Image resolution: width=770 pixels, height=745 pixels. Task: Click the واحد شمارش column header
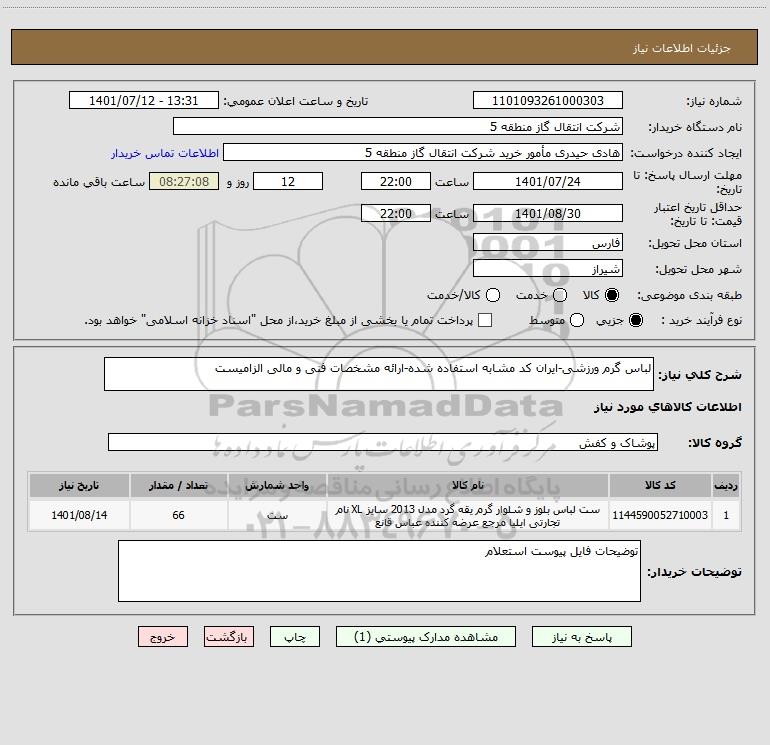pos(277,485)
